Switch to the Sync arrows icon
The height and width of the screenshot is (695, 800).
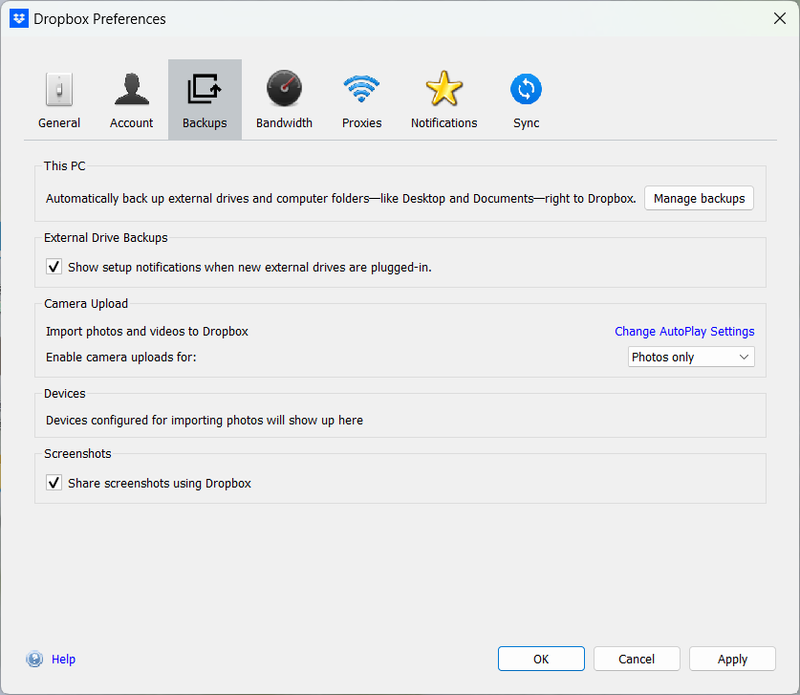(526, 90)
